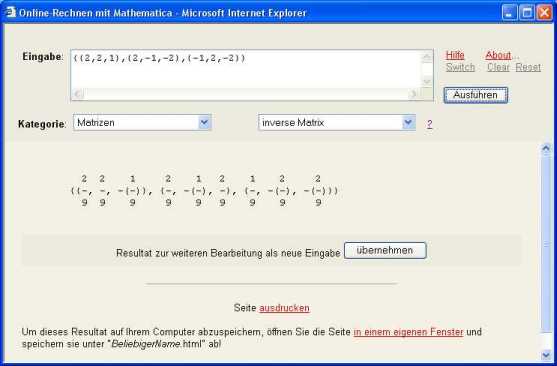557x366 pixels.
Task: Click the Internet Explorer page icon in title bar
Action: click(x=11, y=12)
